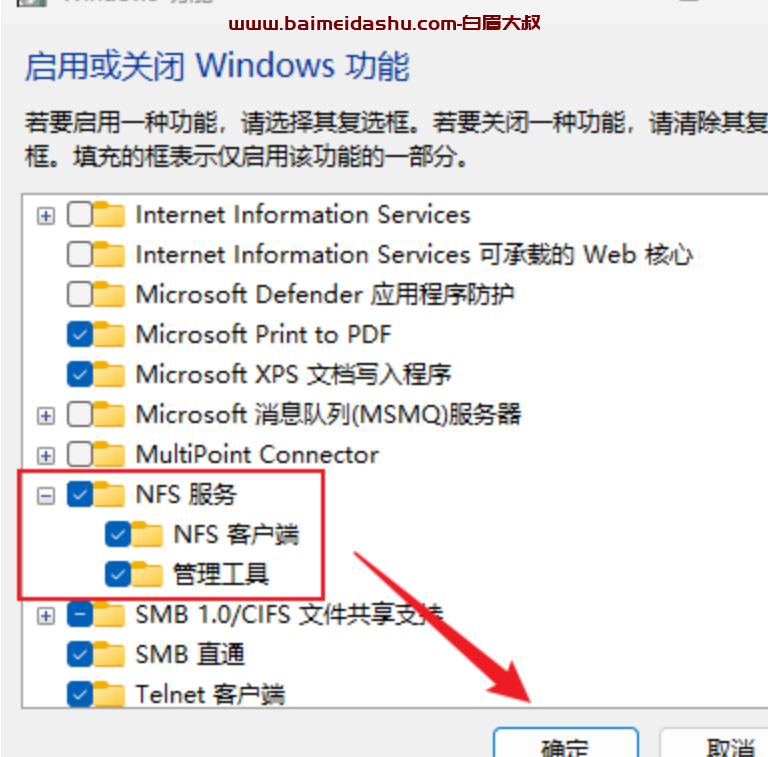768x757 pixels.
Task: Expand the Microsoft 消息队列(MSMQ)服务器 node
Action: click(x=46, y=416)
